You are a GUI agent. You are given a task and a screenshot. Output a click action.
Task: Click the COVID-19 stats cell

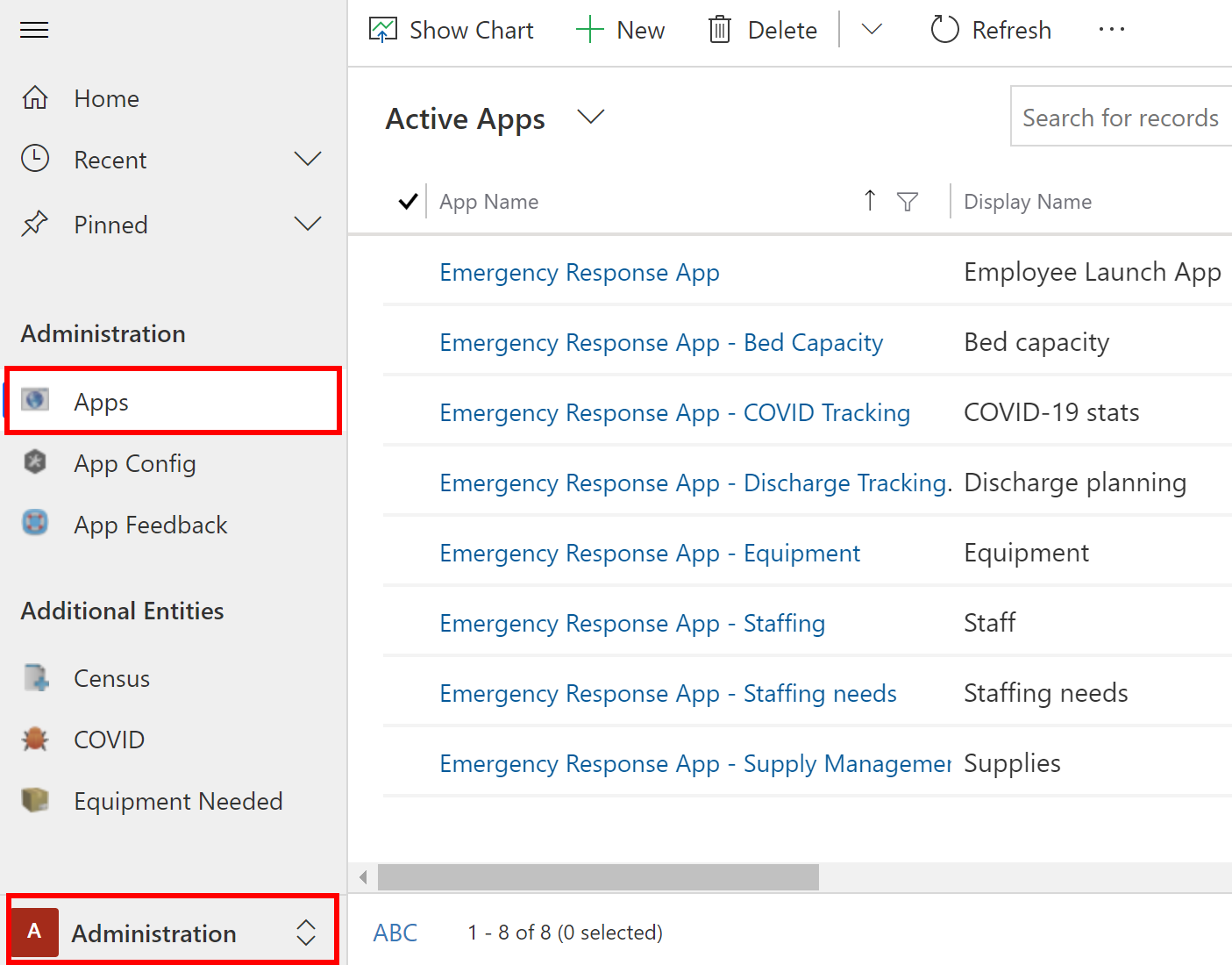coord(1051,412)
